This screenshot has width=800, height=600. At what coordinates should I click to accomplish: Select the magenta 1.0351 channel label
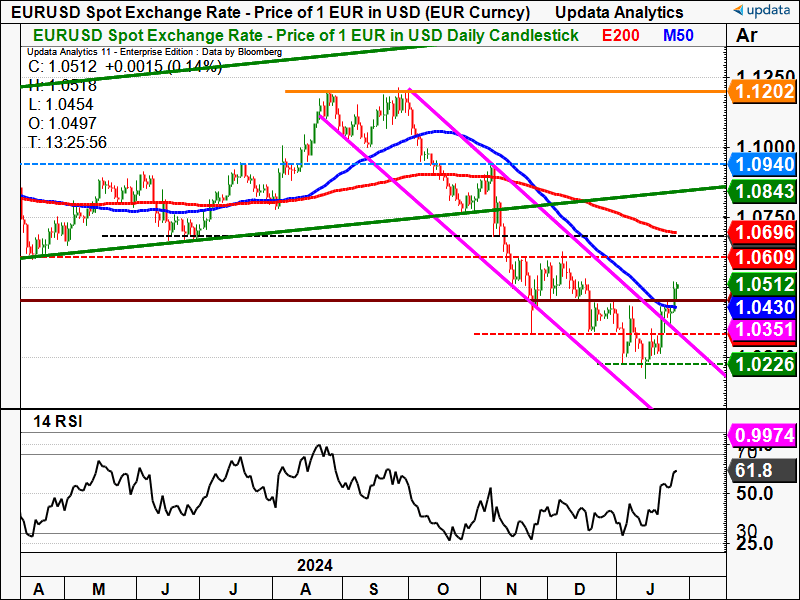(x=763, y=330)
